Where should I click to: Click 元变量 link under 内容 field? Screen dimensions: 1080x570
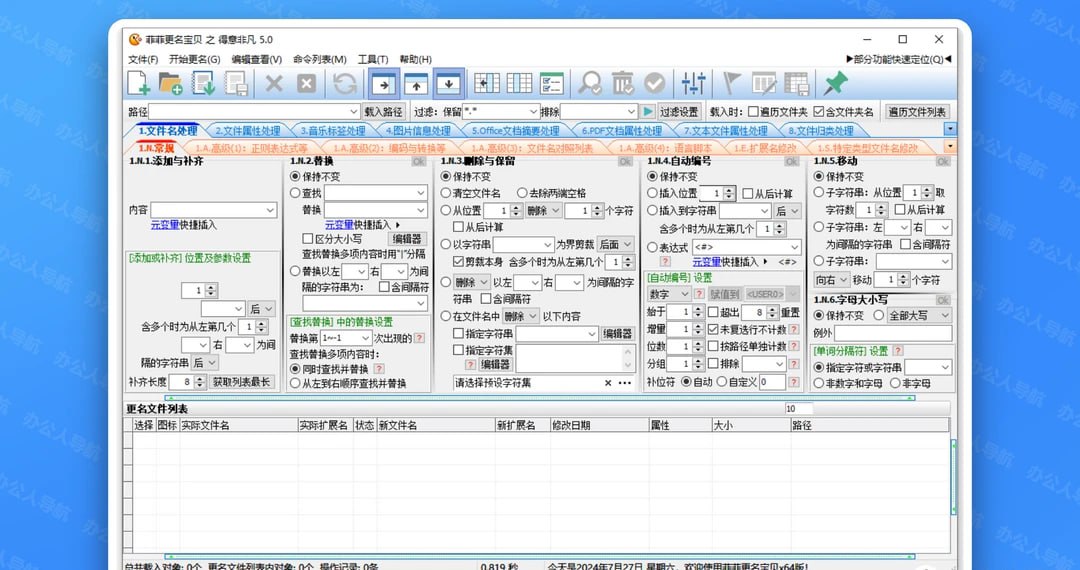pos(165,225)
